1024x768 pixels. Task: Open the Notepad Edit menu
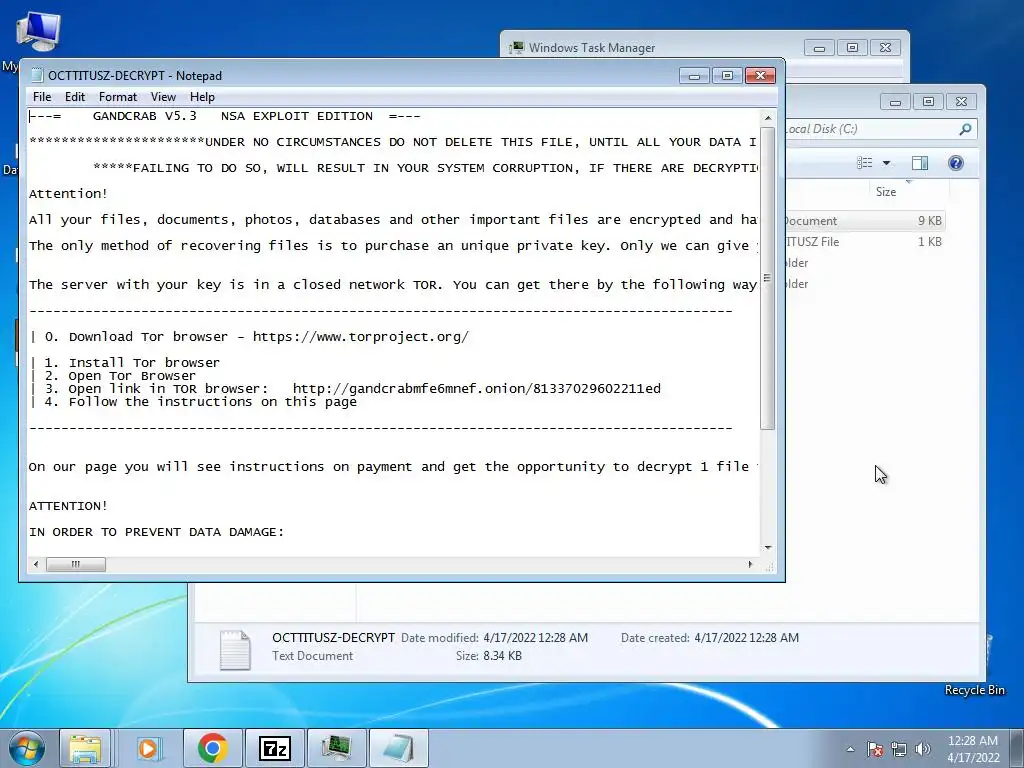click(x=74, y=97)
